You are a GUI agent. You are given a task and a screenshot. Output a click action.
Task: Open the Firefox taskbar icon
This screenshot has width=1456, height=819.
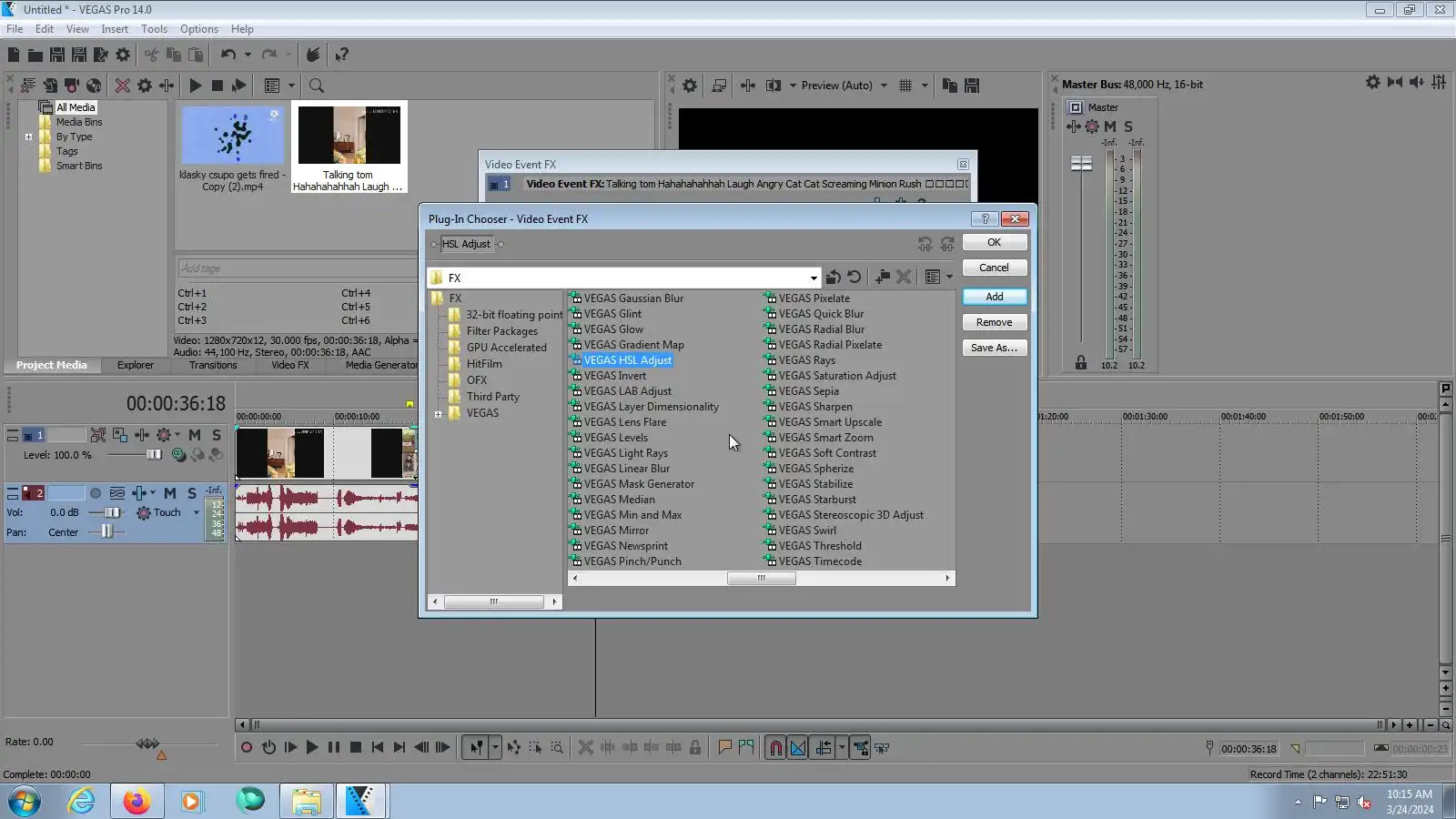[136, 801]
